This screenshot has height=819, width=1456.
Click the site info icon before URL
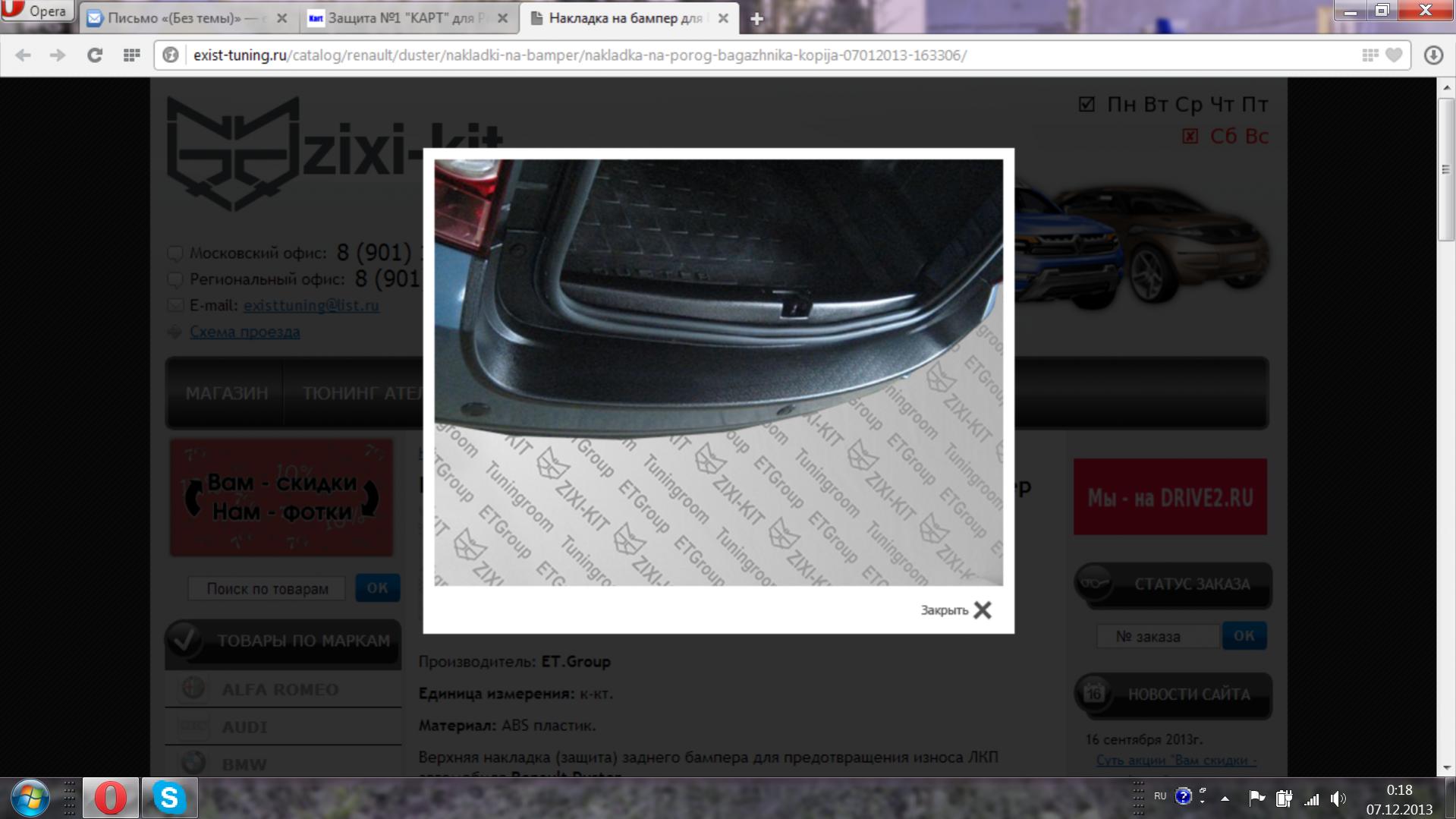click(x=171, y=55)
